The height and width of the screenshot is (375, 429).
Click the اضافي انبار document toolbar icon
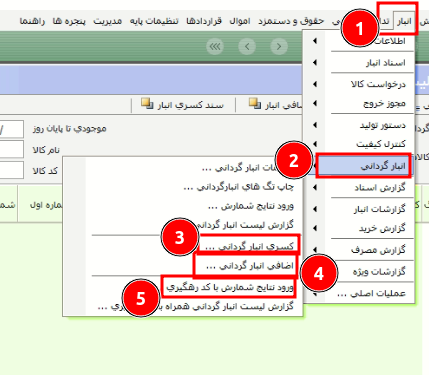tap(255, 104)
